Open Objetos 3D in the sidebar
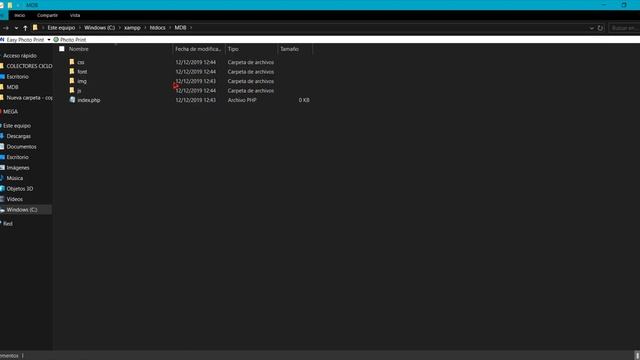The image size is (640, 360). (x=20, y=189)
